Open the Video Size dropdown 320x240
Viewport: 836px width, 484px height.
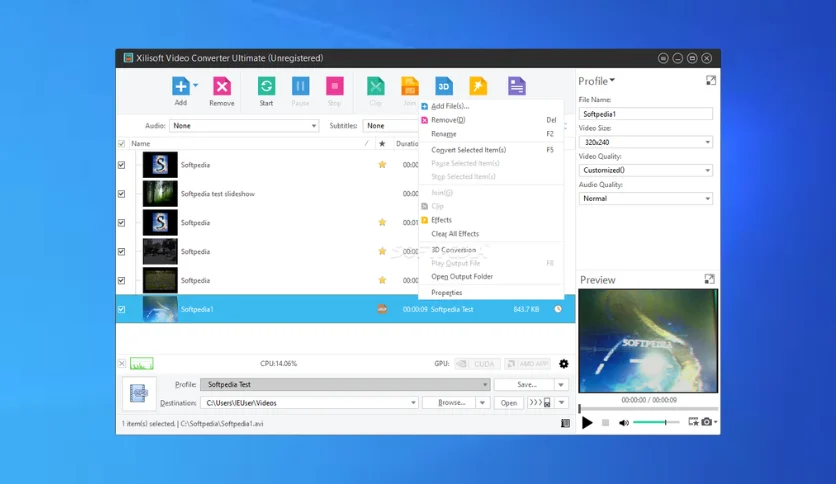pos(646,142)
